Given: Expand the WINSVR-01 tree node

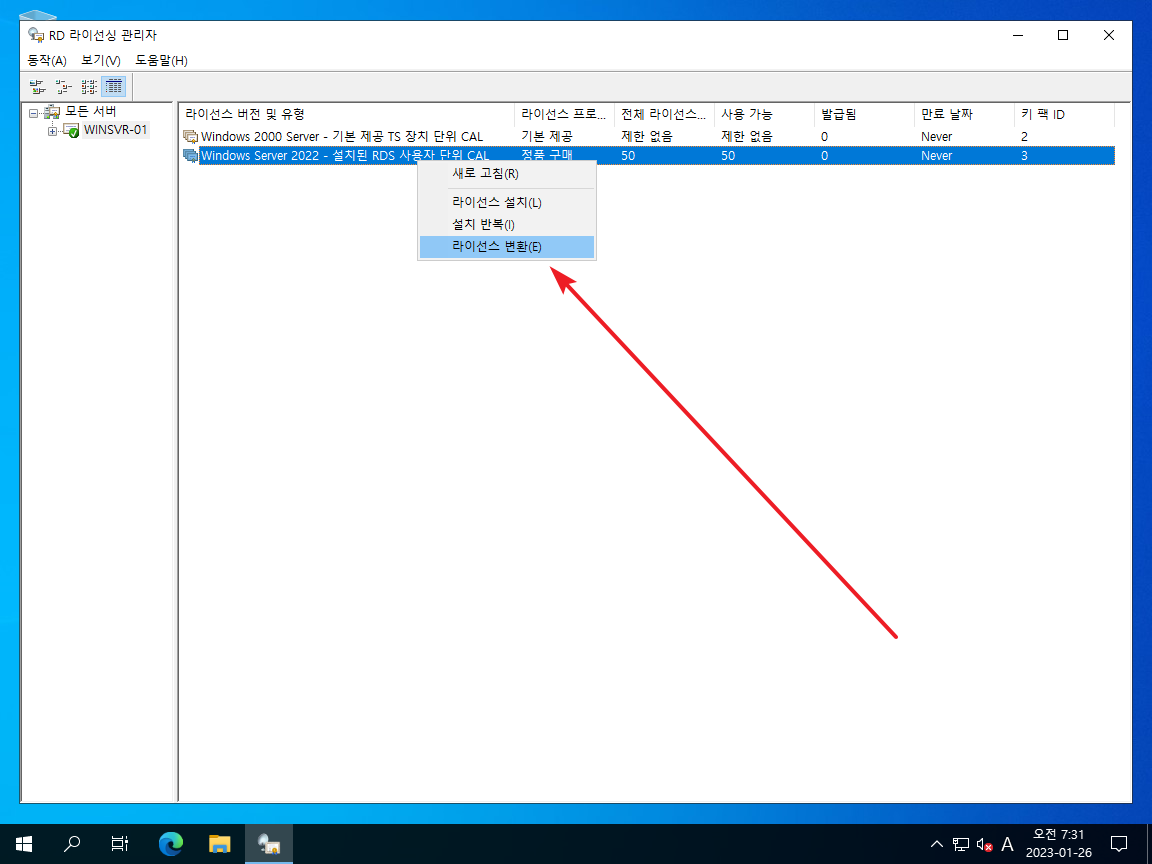Looking at the screenshot, I should tap(52, 132).
